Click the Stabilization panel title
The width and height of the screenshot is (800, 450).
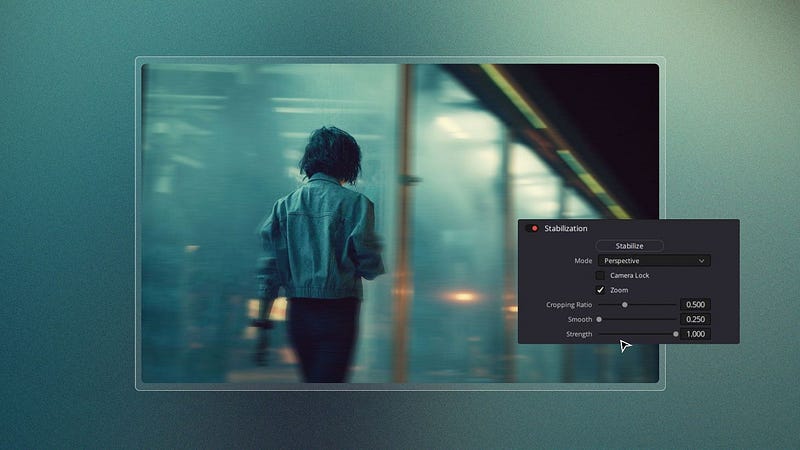(565, 229)
